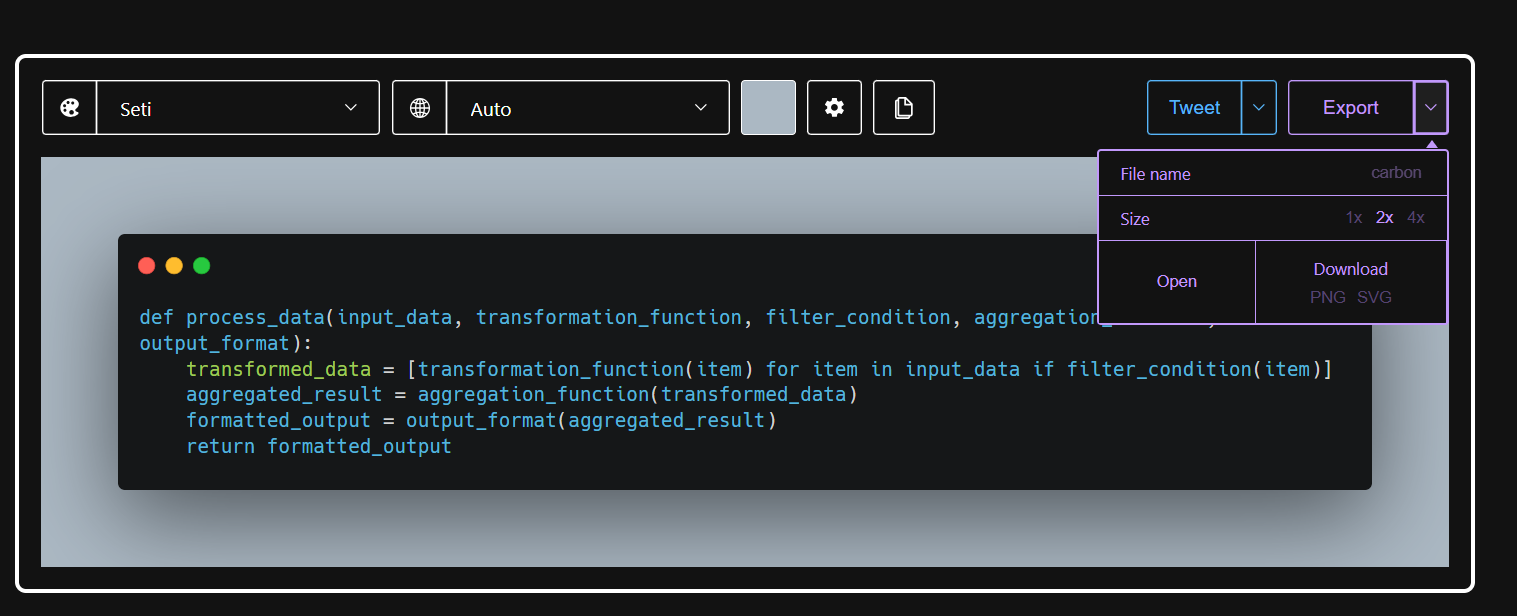
Task: Click the language globe icon
Action: tap(420, 108)
